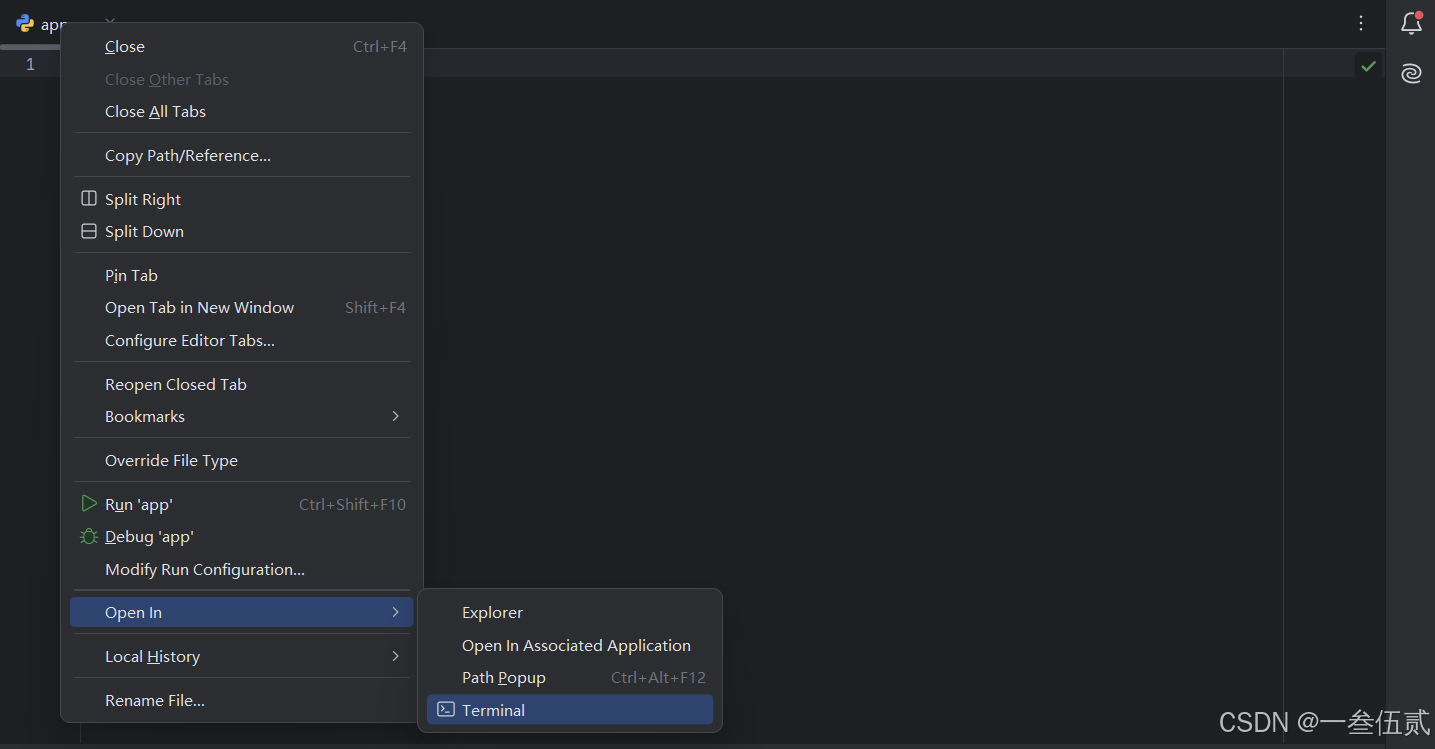This screenshot has width=1435, height=749.
Task: Click the green inspection checkmark icon
Action: coord(1368,66)
